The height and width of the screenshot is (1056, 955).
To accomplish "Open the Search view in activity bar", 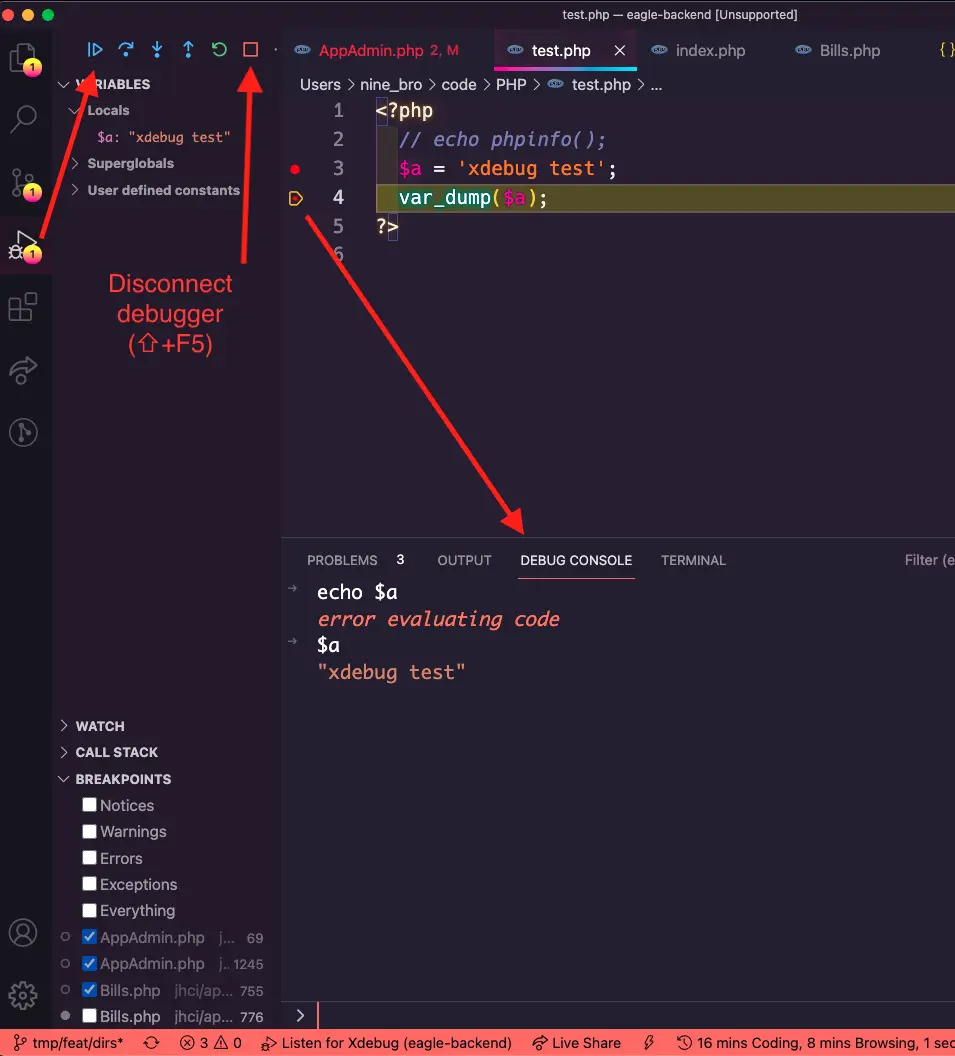I will point(24,119).
